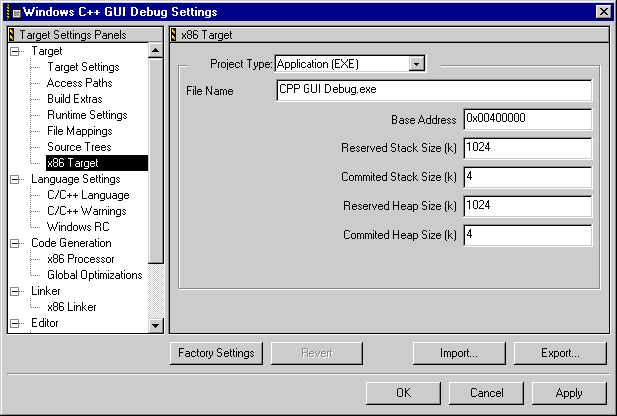This screenshot has height=416, width=617.
Task: Select the Windows RC panel
Action: coord(78,227)
